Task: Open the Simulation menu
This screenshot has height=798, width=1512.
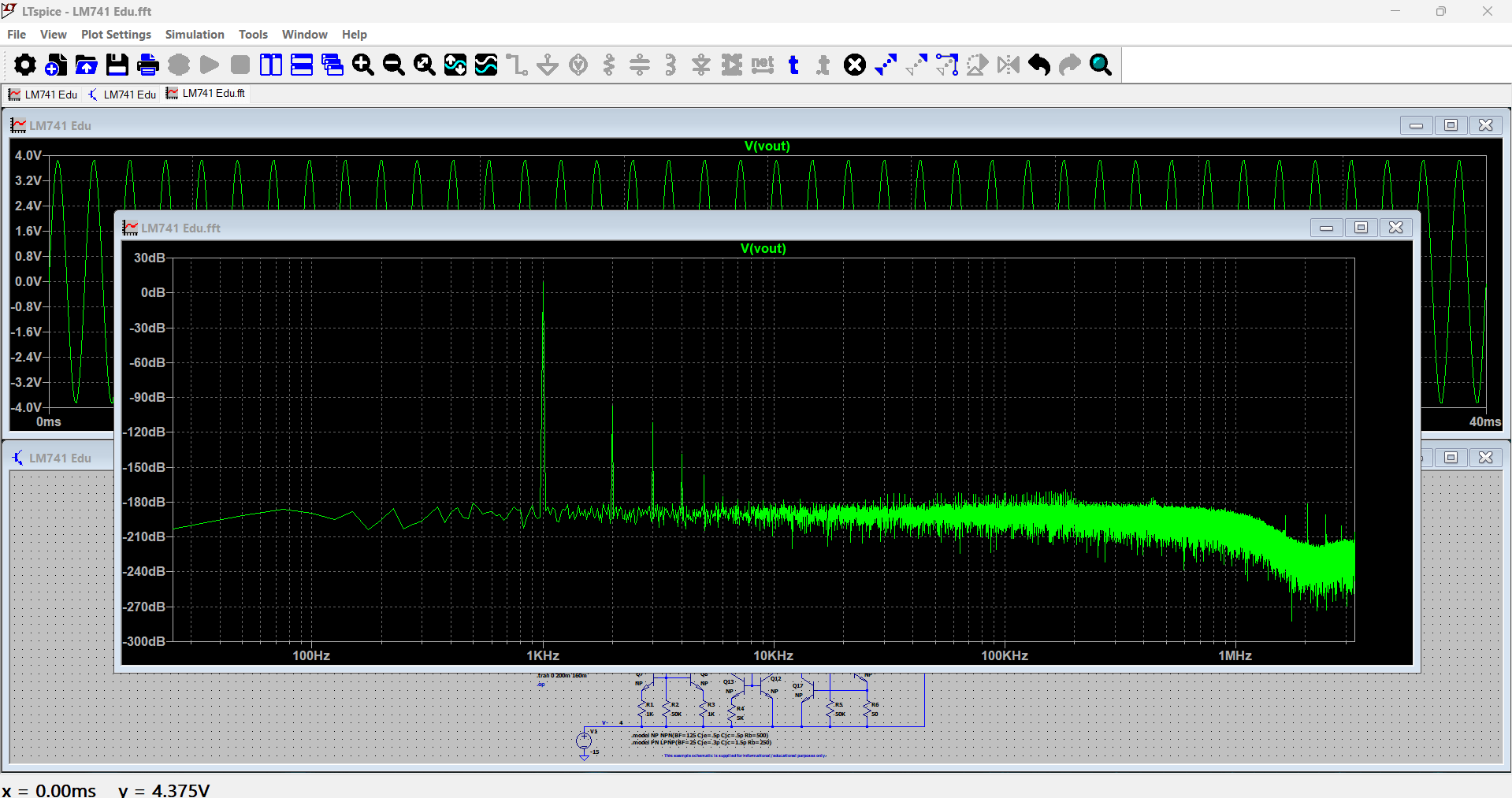Action: 195,35
